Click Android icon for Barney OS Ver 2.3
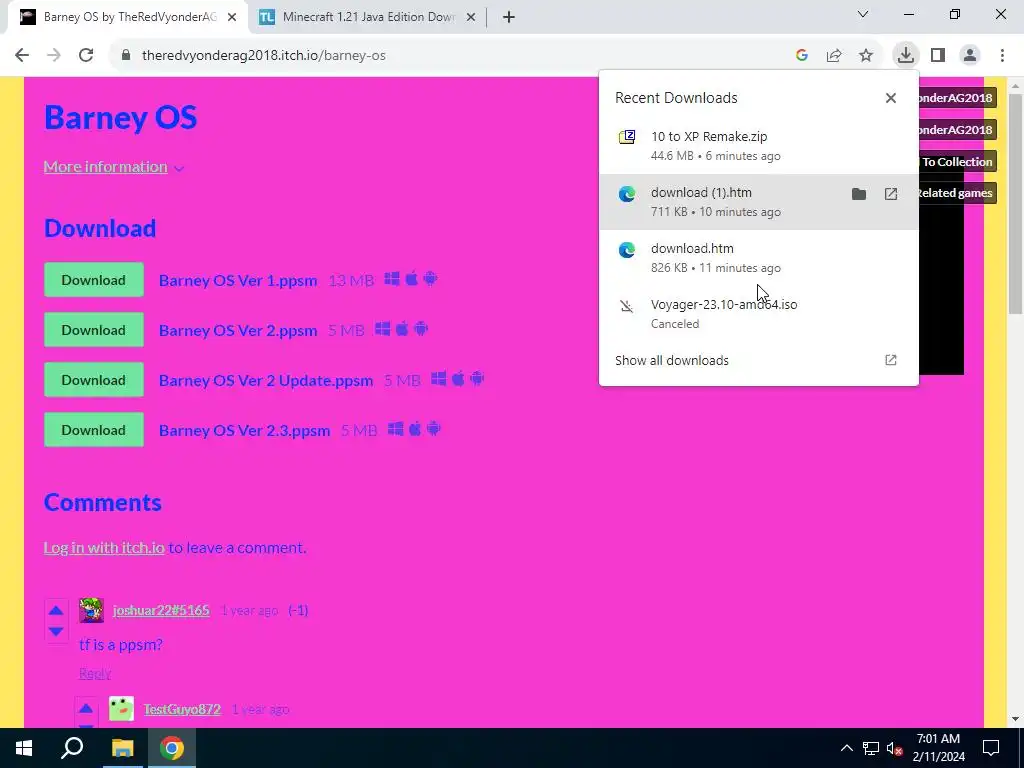This screenshot has height=768, width=1024. point(434,429)
